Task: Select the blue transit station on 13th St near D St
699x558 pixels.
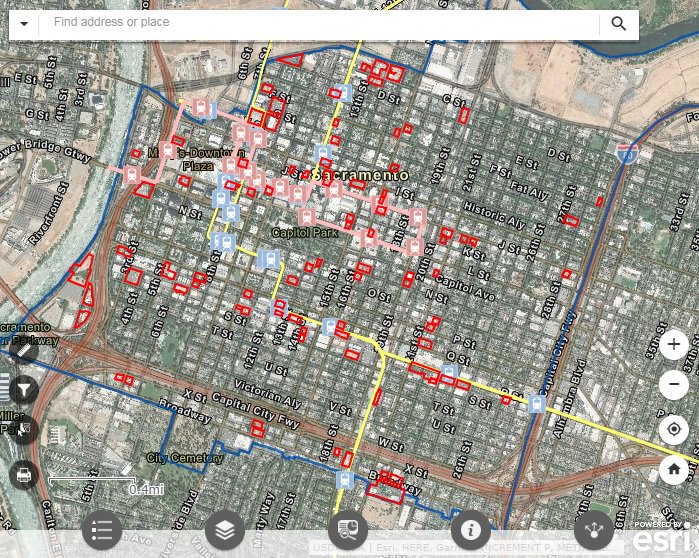Action: (x=344, y=94)
